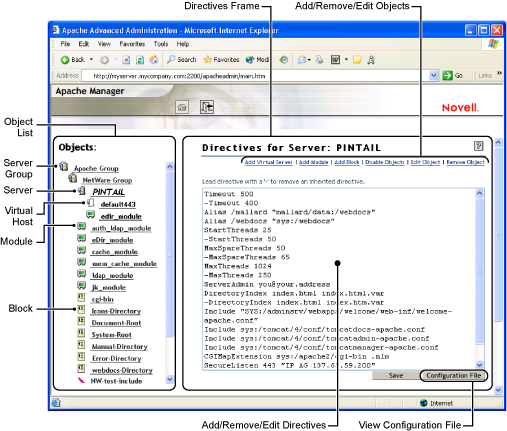Viewport: 507px width, 431px height.
Task: Click the Add Block link
Action: pos(347,162)
